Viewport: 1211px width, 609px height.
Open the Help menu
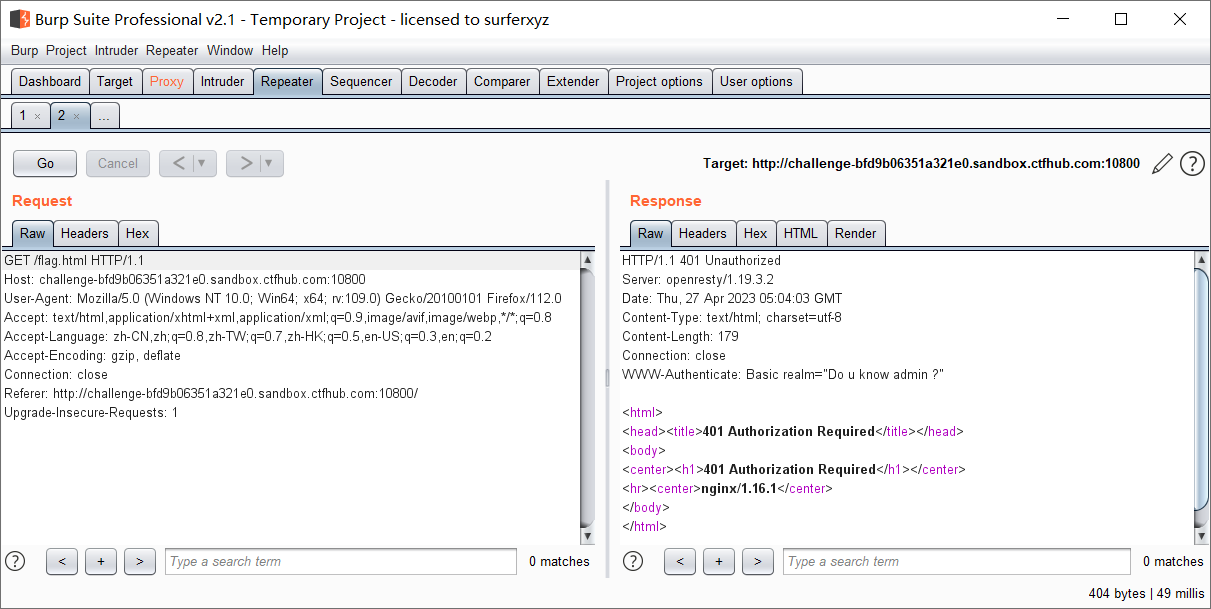click(x=275, y=50)
